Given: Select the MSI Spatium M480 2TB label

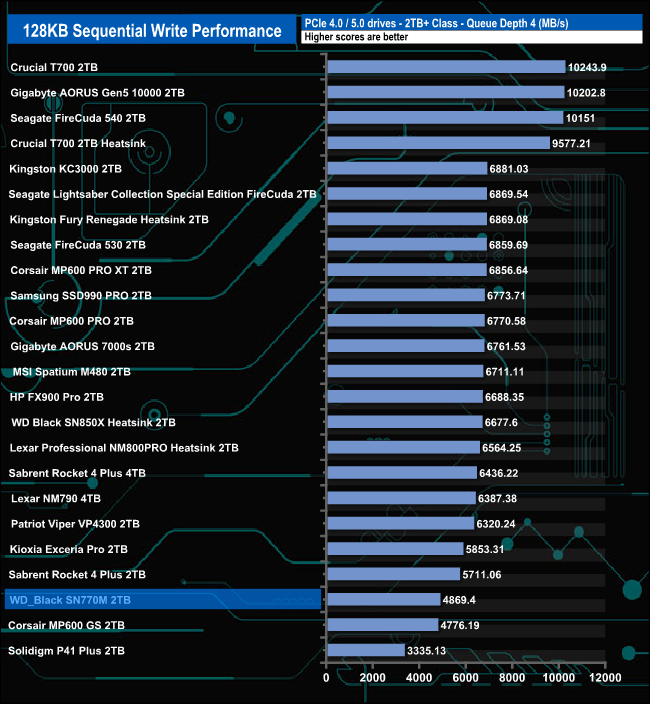Looking at the screenshot, I should pos(72,372).
